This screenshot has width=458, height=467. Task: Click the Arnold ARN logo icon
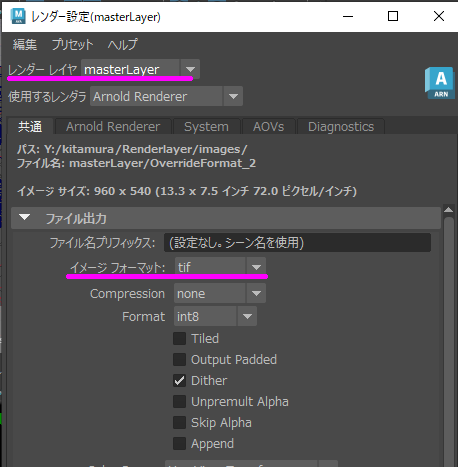(440, 83)
